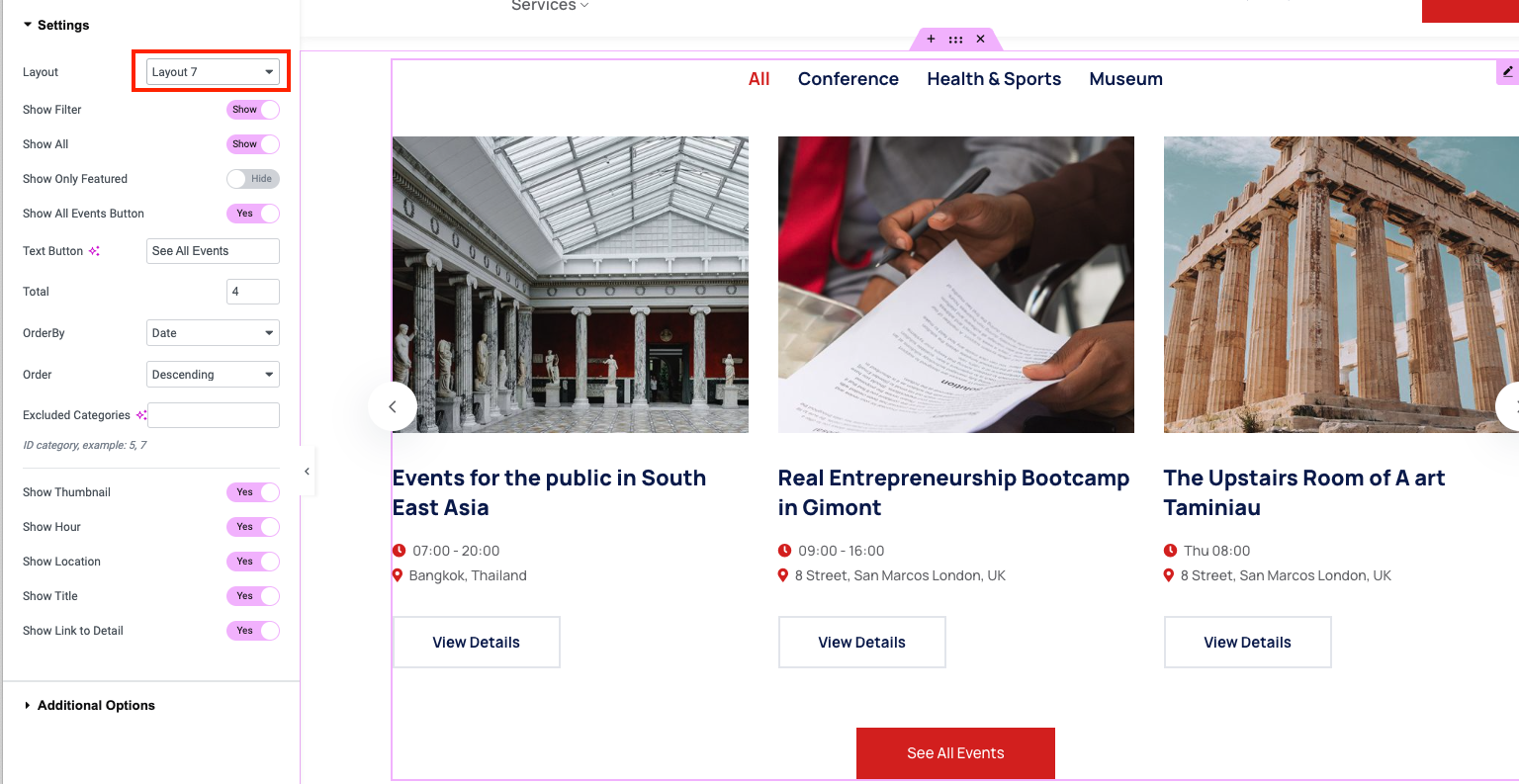The width and height of the screenshot is (1519, 784).
Task: Click the widget edit pencil icon
Action: tap(1507, 71)
